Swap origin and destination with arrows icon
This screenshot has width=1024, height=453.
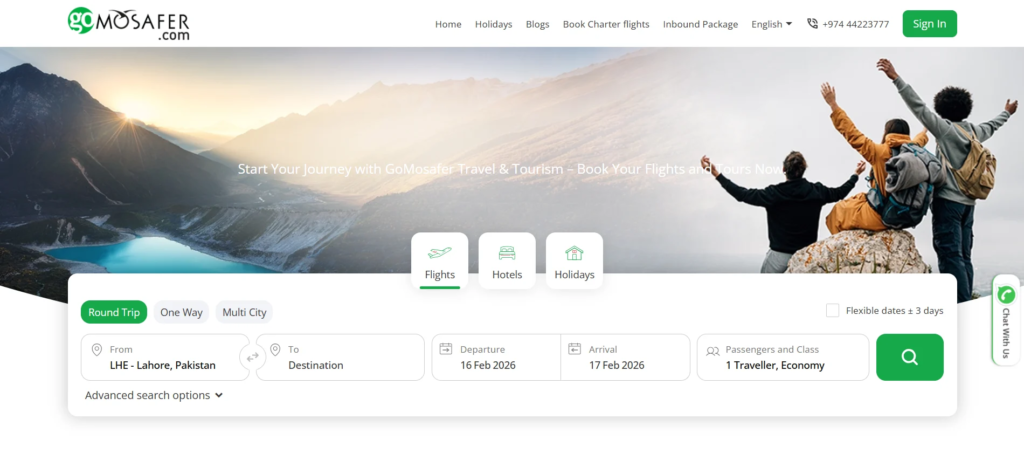(x=252, y=357)
